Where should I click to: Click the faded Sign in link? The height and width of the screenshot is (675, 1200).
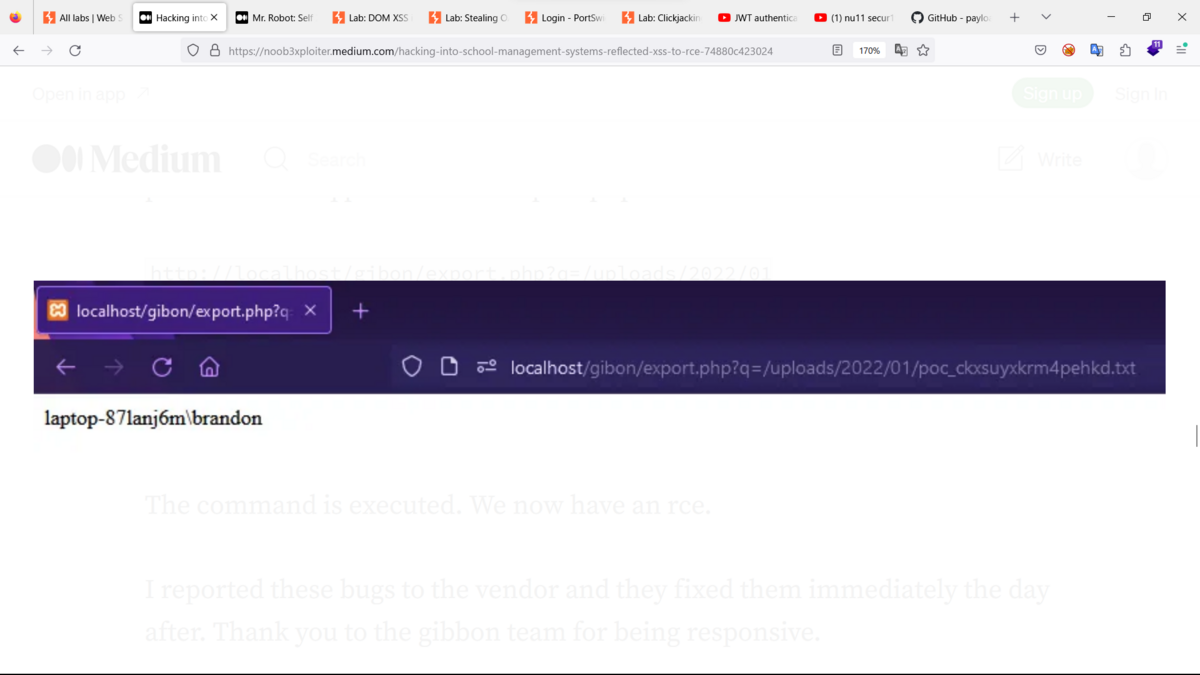pyautogui.click(x=1141, y=94)
